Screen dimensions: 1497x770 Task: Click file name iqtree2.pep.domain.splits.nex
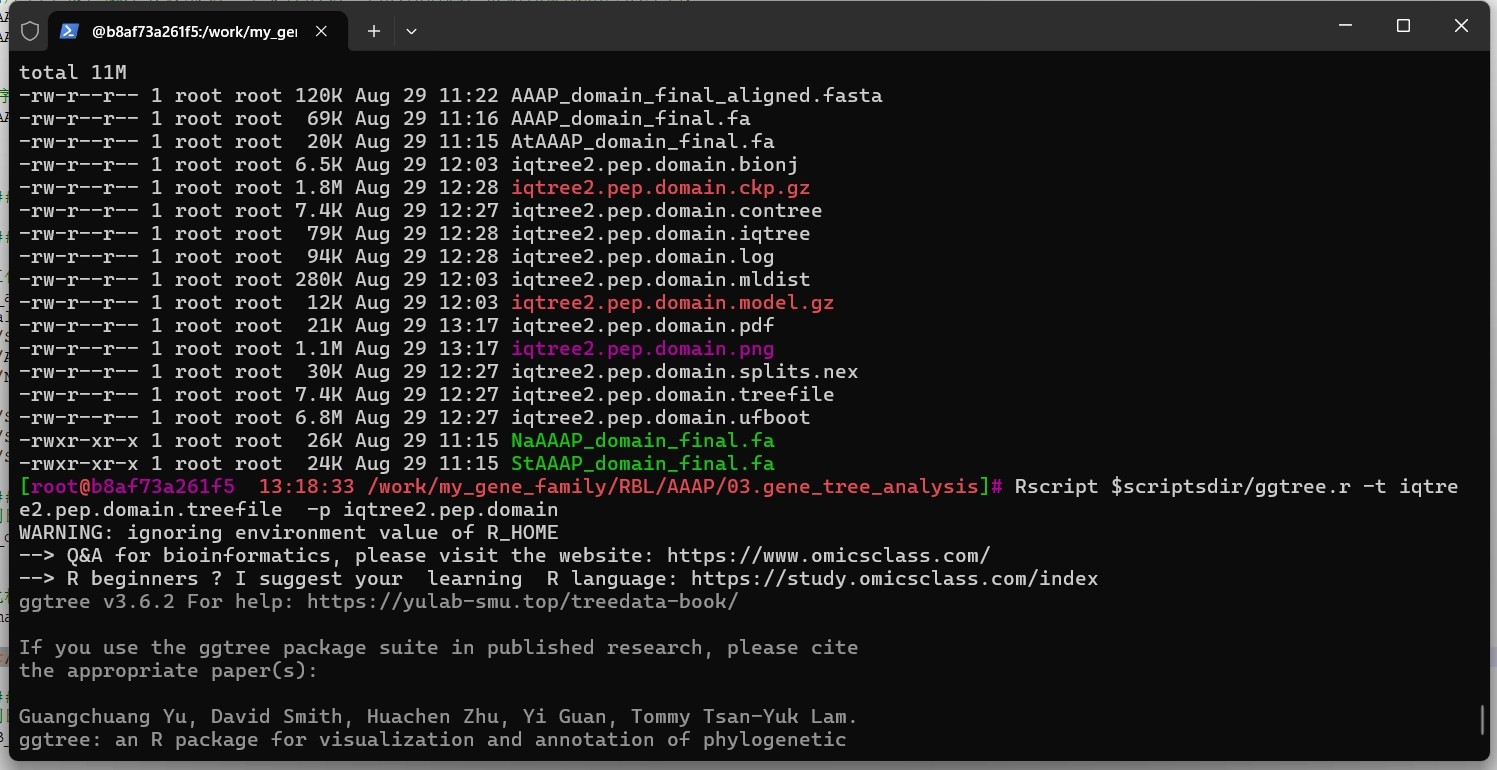tap(684, 372)
